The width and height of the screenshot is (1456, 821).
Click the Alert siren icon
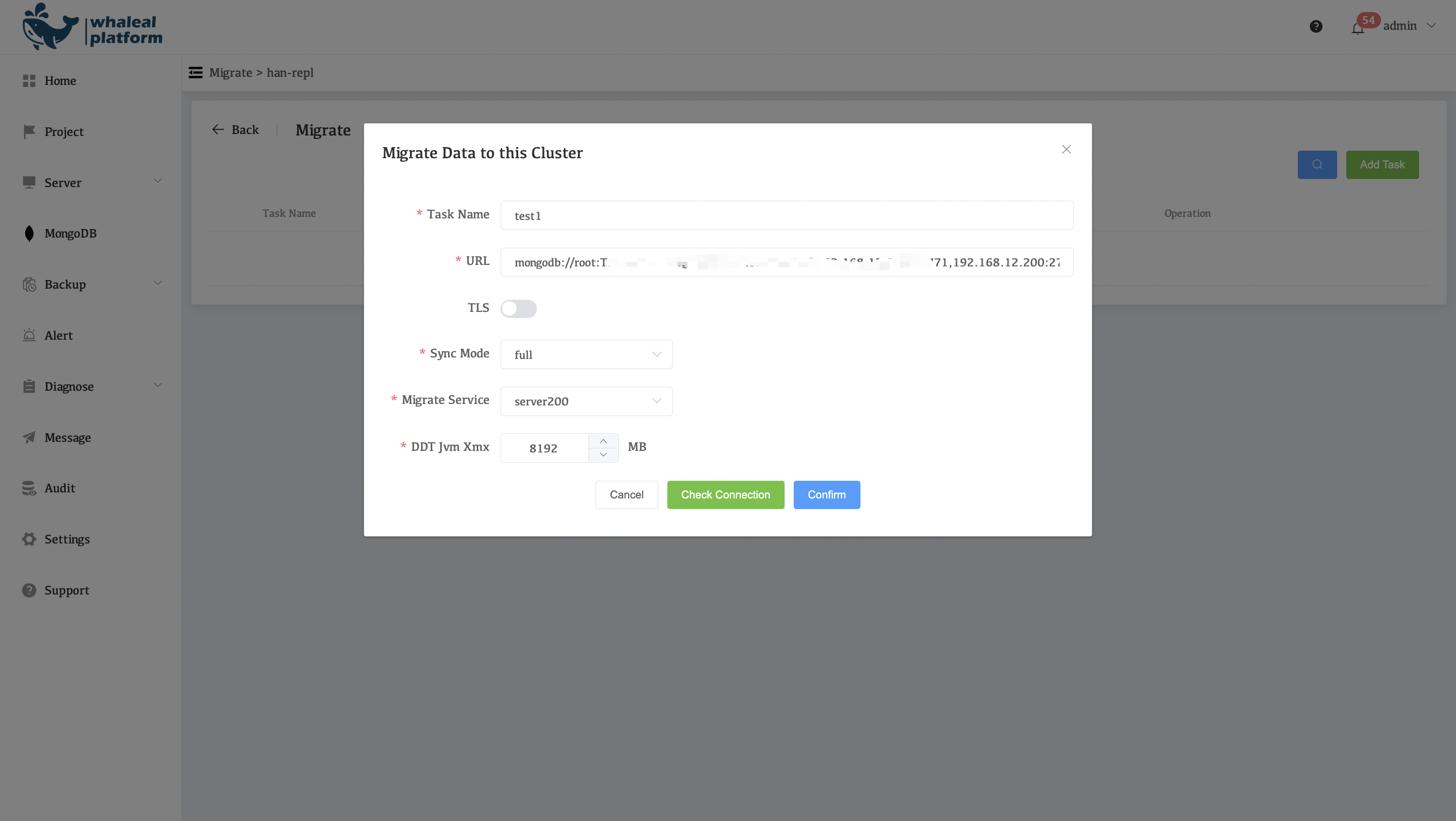click(29, 335)
